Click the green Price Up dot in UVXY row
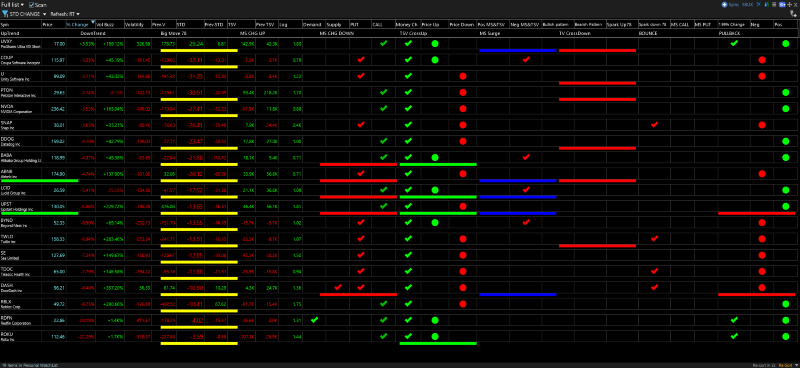This screenshot has height=368, width=800. (435, 44)
